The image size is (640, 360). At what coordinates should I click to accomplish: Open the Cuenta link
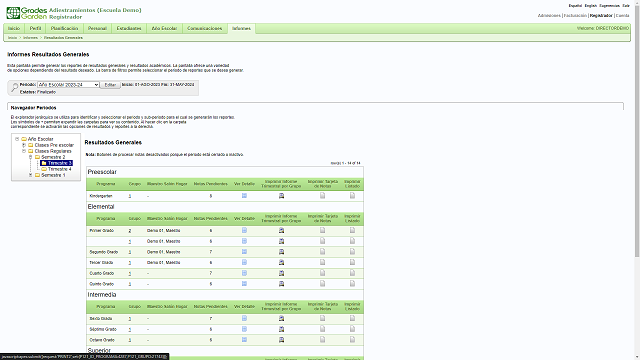pyautogui.click(x=622, y=16)
